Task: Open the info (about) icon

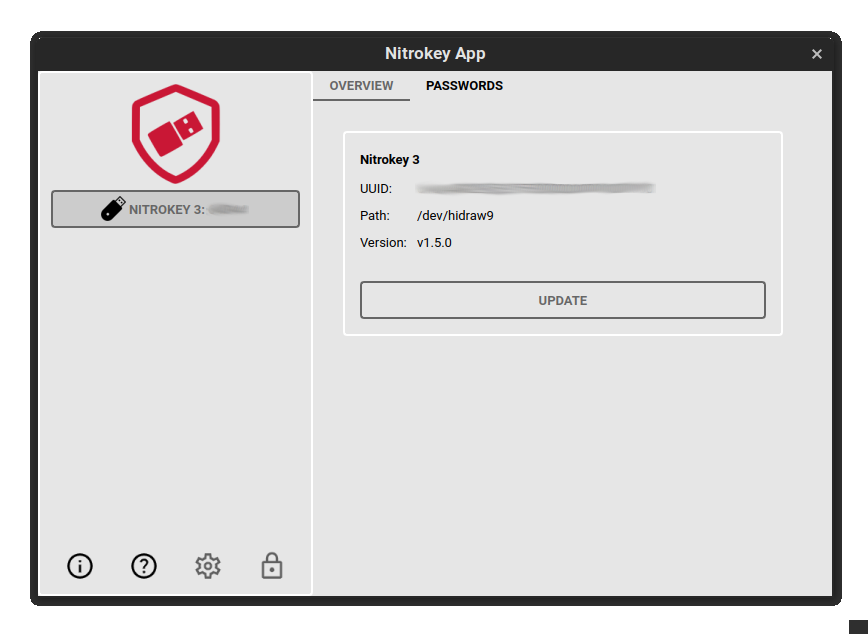Action: click(x=80, y=566)
